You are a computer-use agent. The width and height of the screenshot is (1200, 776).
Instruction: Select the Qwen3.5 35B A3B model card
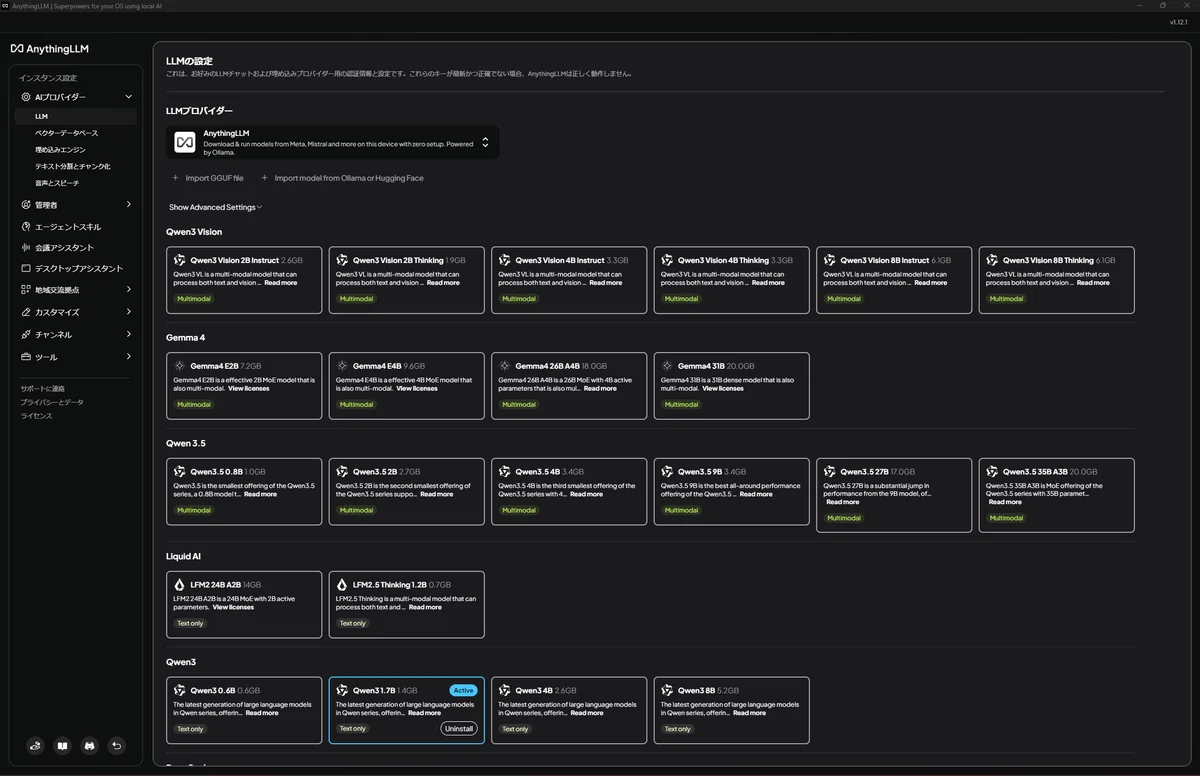pyautogui.click(x=1056, y=495)
